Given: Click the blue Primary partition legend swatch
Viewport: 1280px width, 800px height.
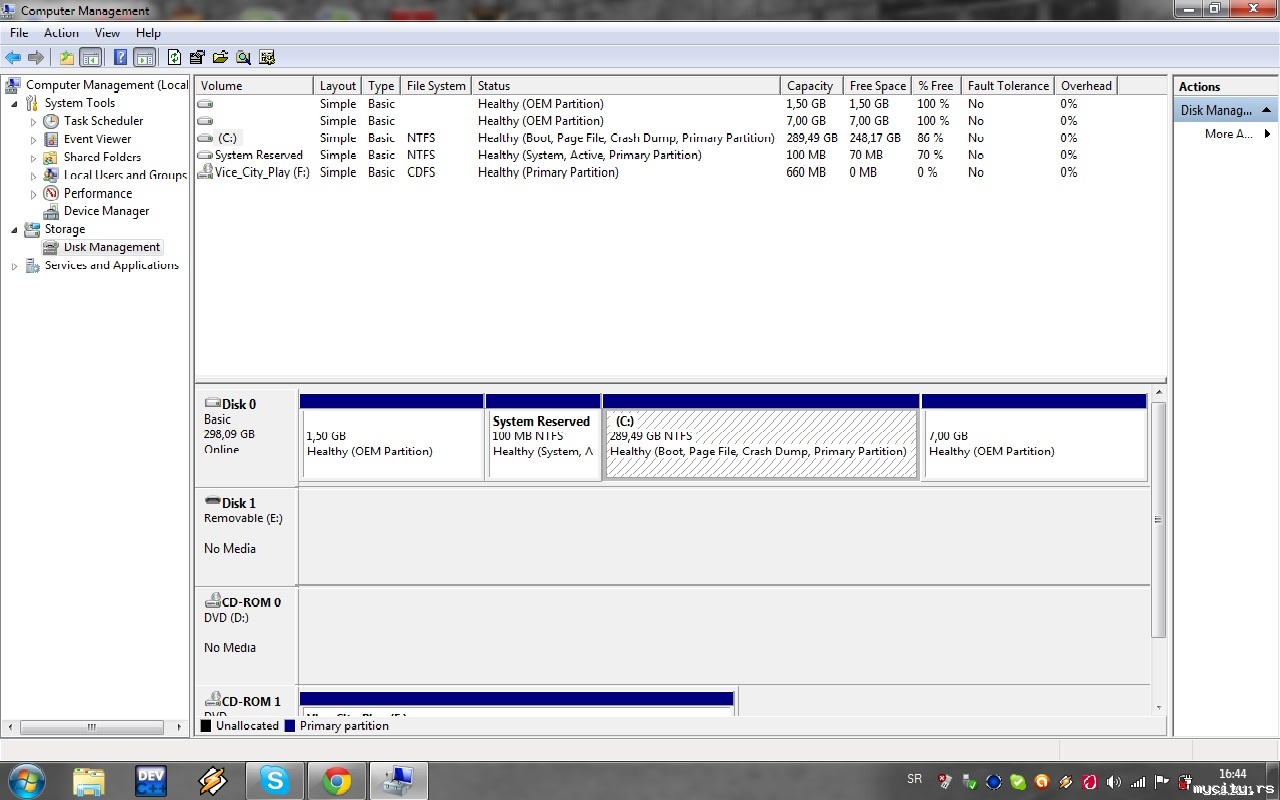Looking at the screenshot, I should coord(290,726).
